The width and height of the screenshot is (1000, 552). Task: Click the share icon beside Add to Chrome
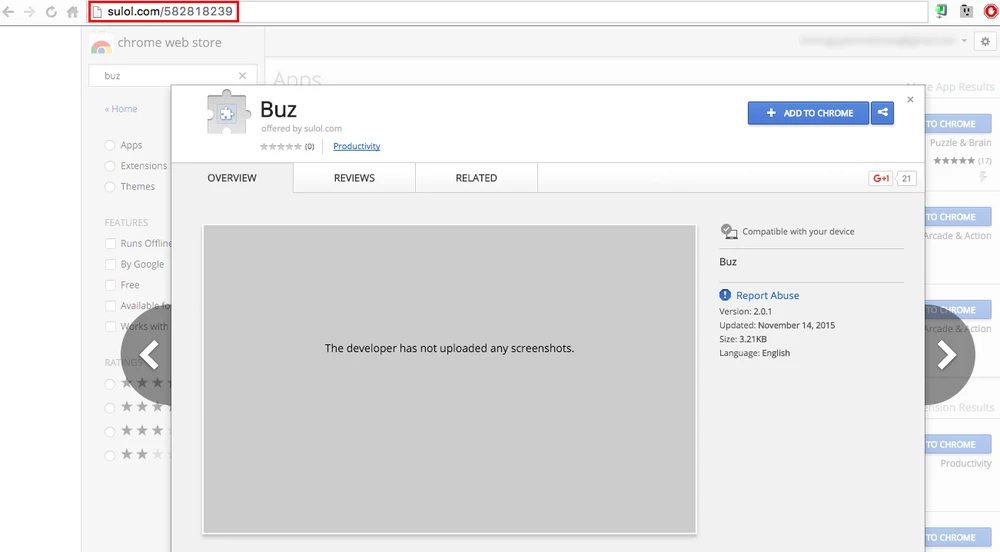coord(882,113)
